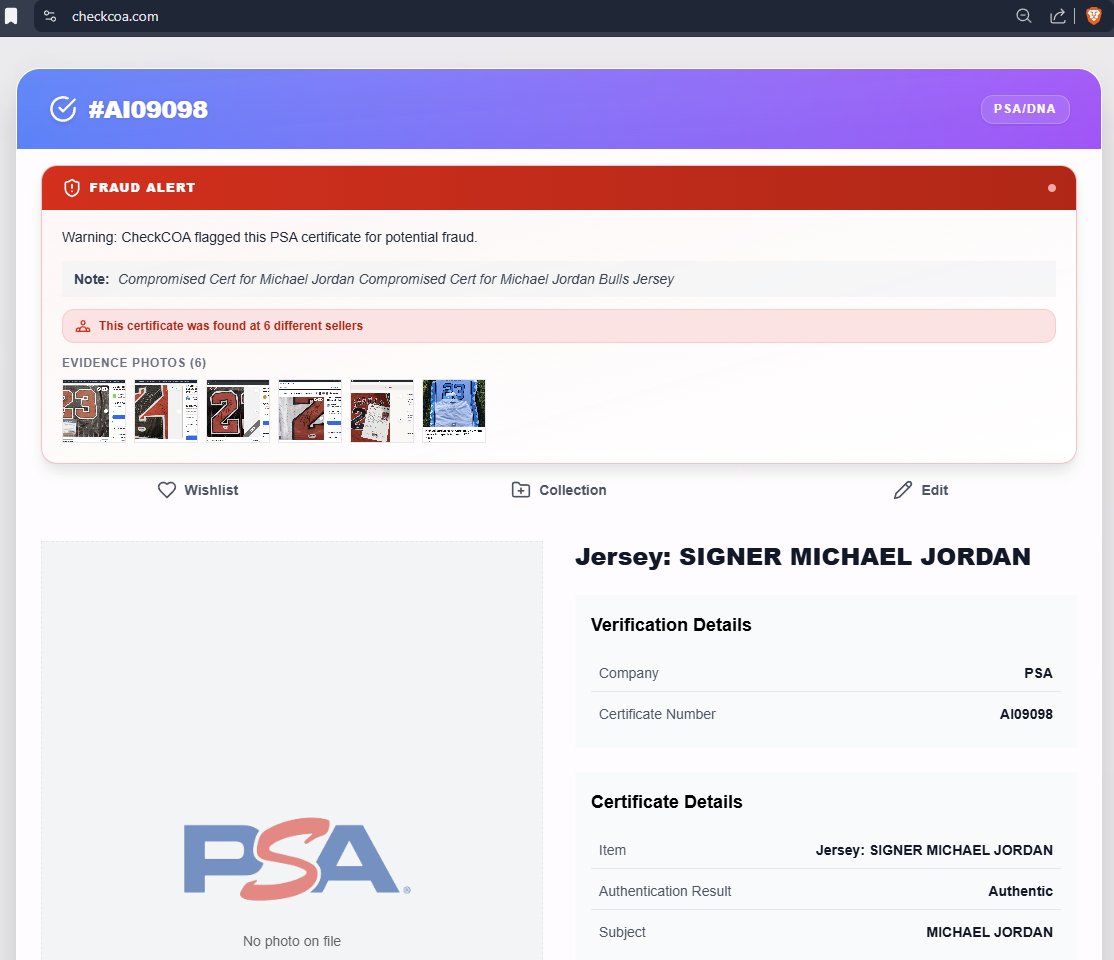
Task: Click the PSA logo placeholder image
Action: pyautogui.click(x=297, y=859)
